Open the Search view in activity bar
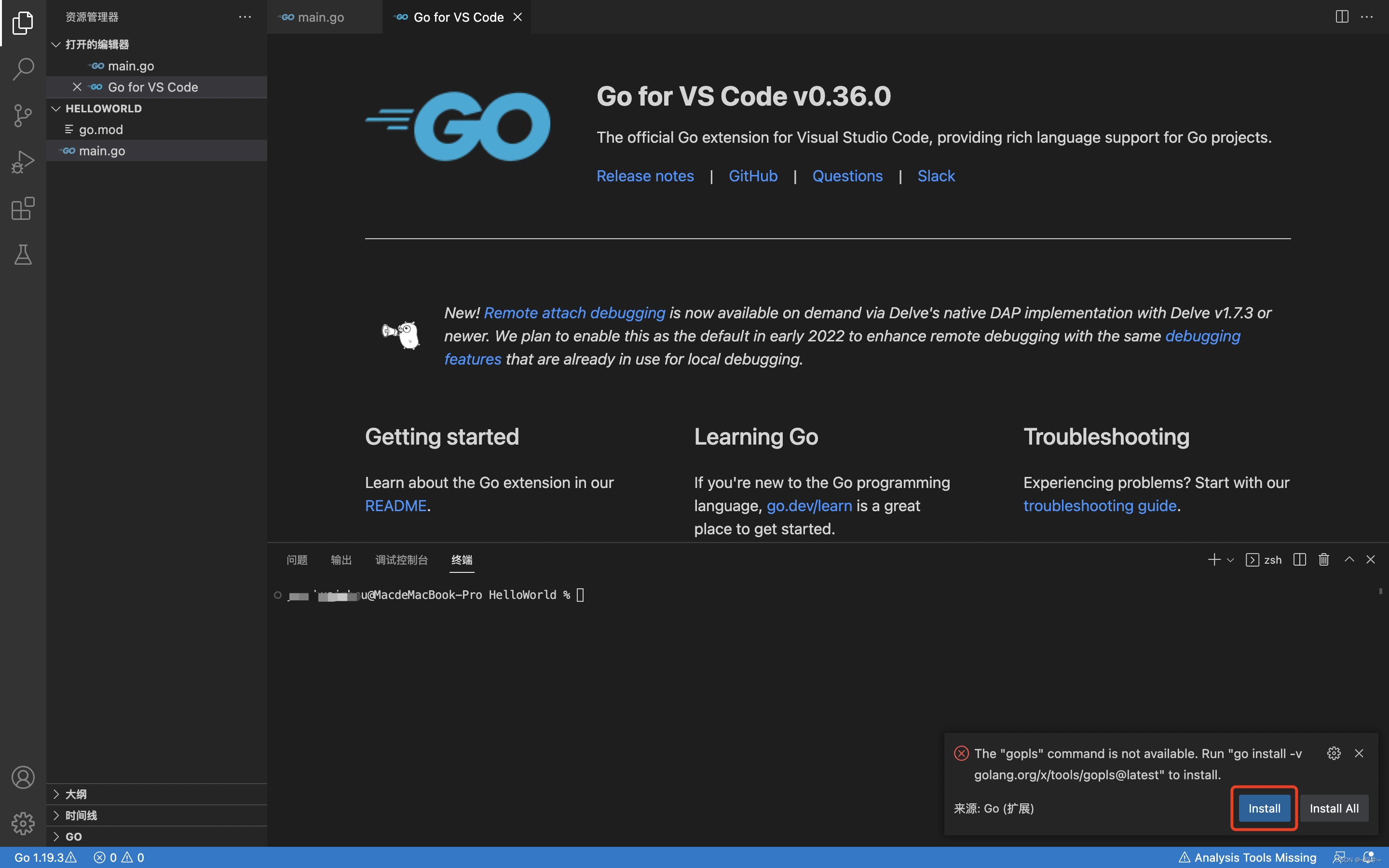Viewport: 1389px width, 868px height. (23, 69)
